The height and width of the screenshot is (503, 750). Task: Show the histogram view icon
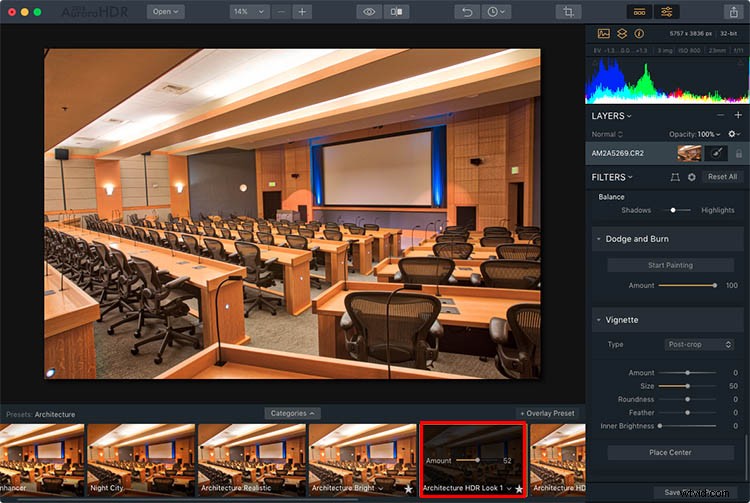(604, 33)
